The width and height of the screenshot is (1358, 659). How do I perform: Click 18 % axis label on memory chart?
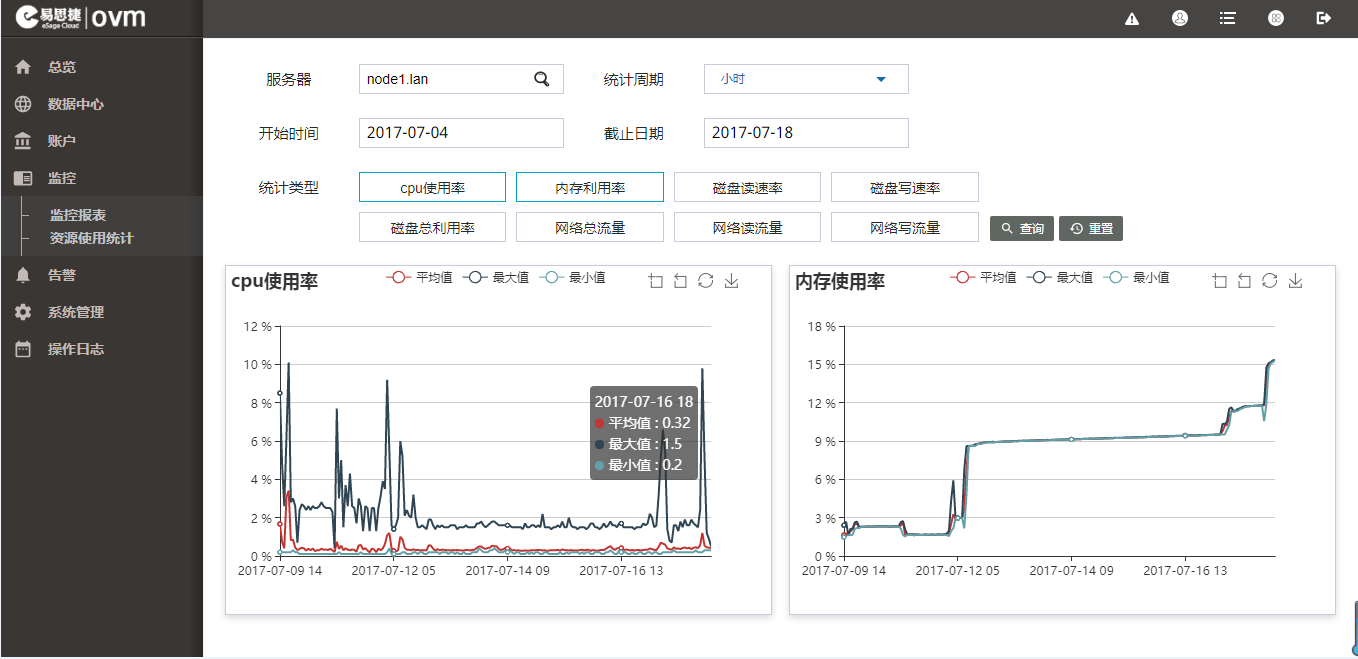(821, 327)
